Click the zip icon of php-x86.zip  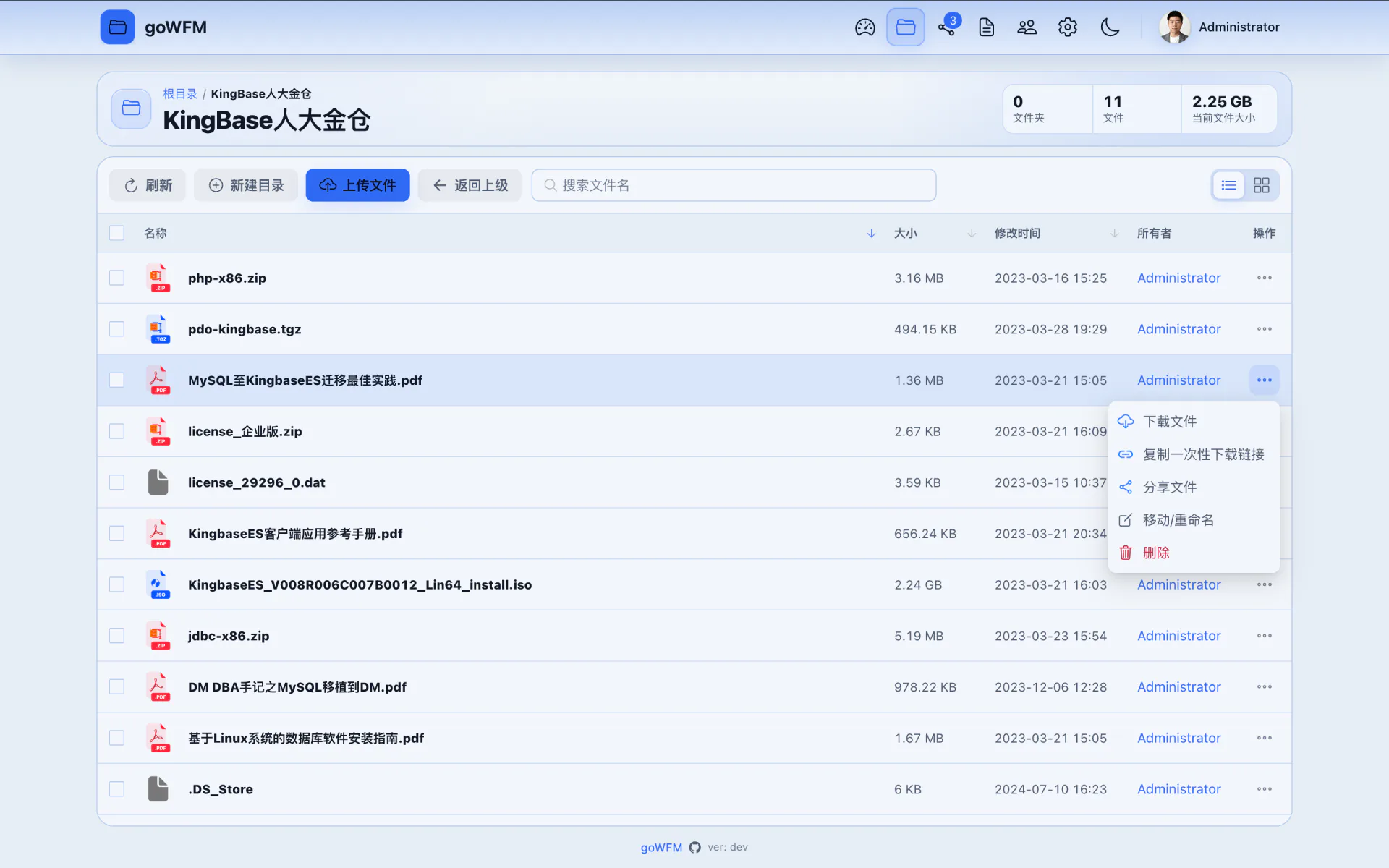pyautogui.click(x=158, y=278)
